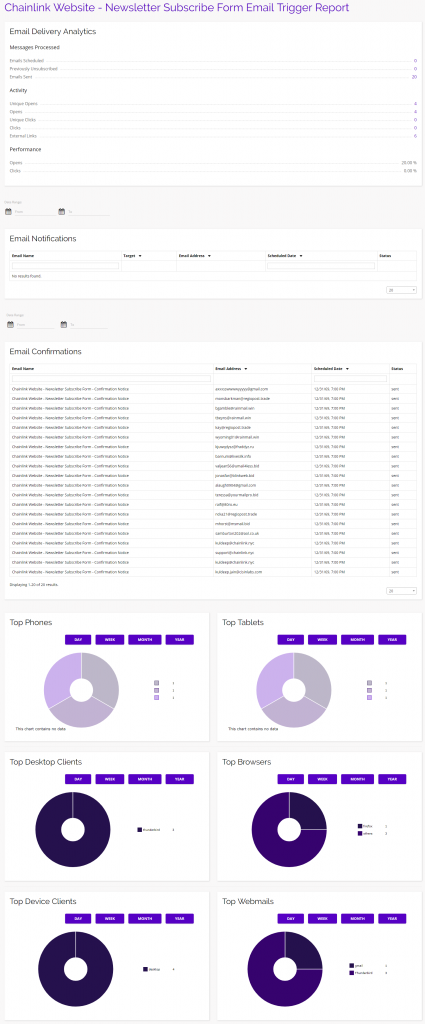Viewport: 425px width, 1024px height.
Task: Open the page-size dropdown under Email Confirmations
Action: click(x=401, y=591)
